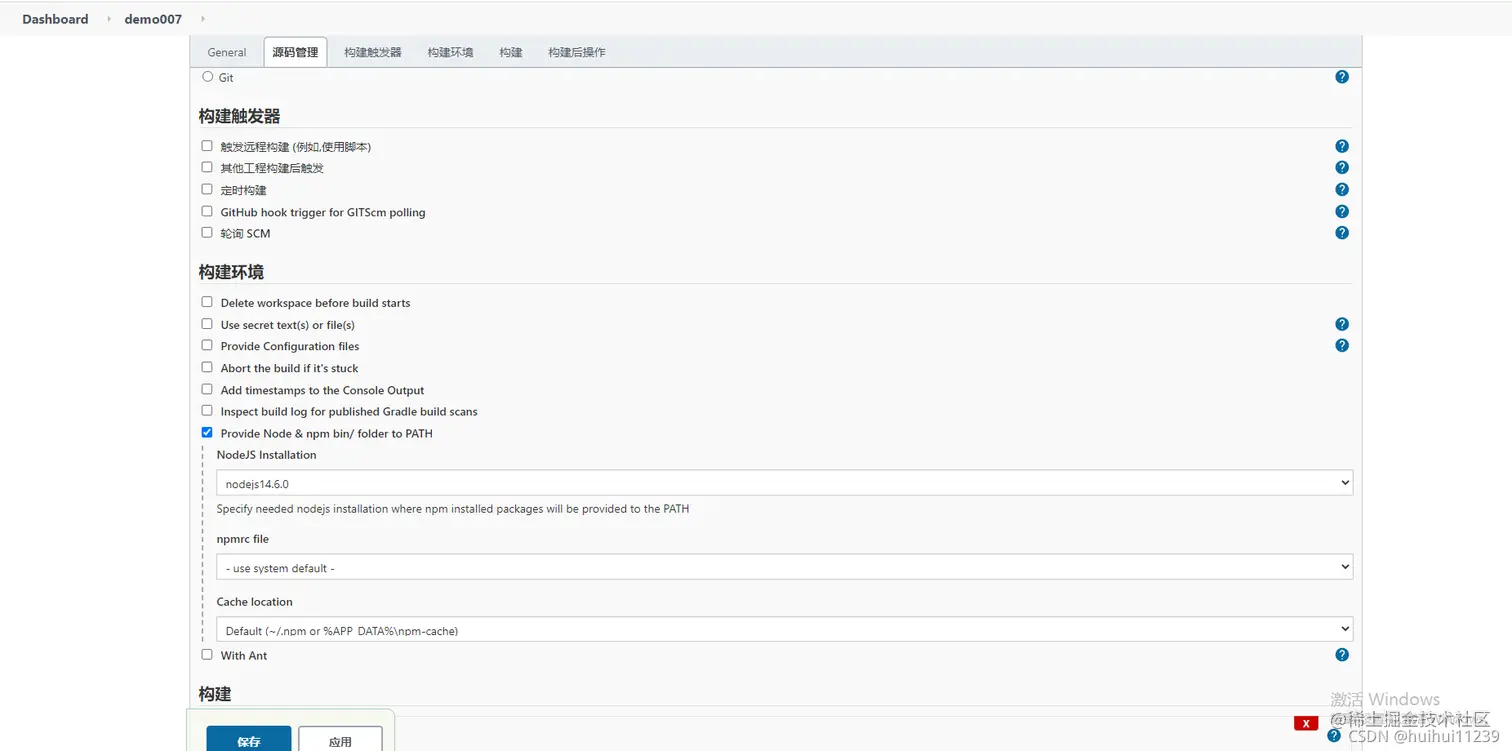
Task: Open help for 其他工程构建后触发
Action: coord(1342,168)
